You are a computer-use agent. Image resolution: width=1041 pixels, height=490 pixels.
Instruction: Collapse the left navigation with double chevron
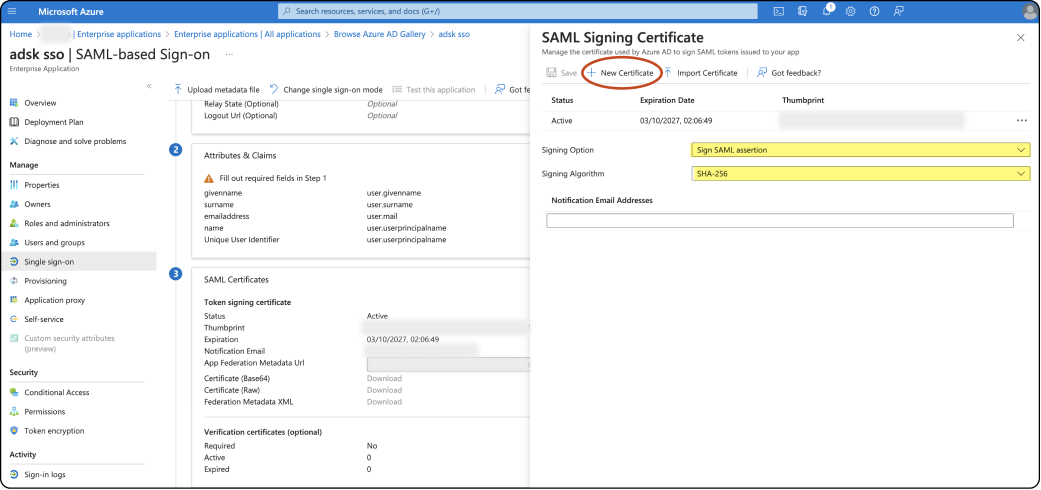149,86
